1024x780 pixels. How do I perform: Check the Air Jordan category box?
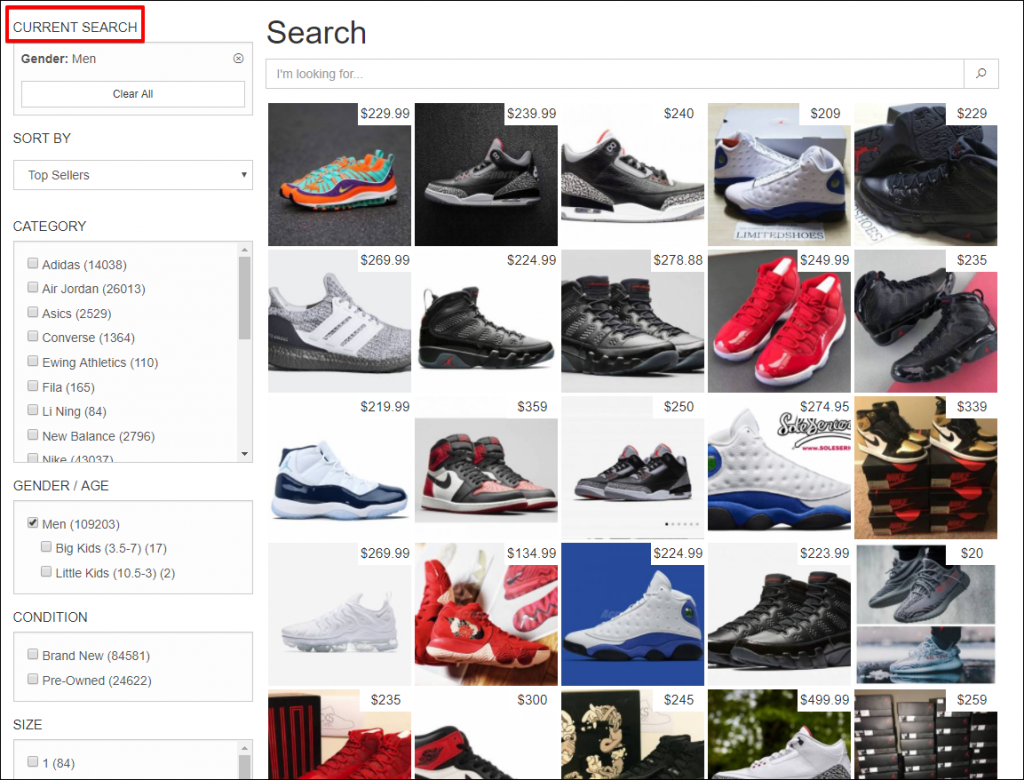point(32,287)
